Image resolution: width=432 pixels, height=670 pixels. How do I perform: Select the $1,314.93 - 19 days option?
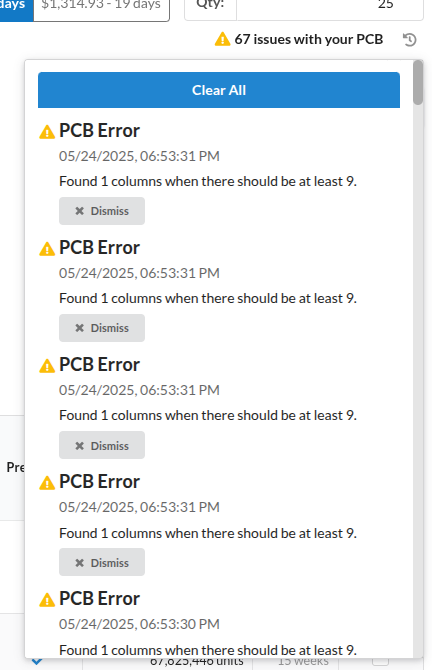tap(101, 8)
